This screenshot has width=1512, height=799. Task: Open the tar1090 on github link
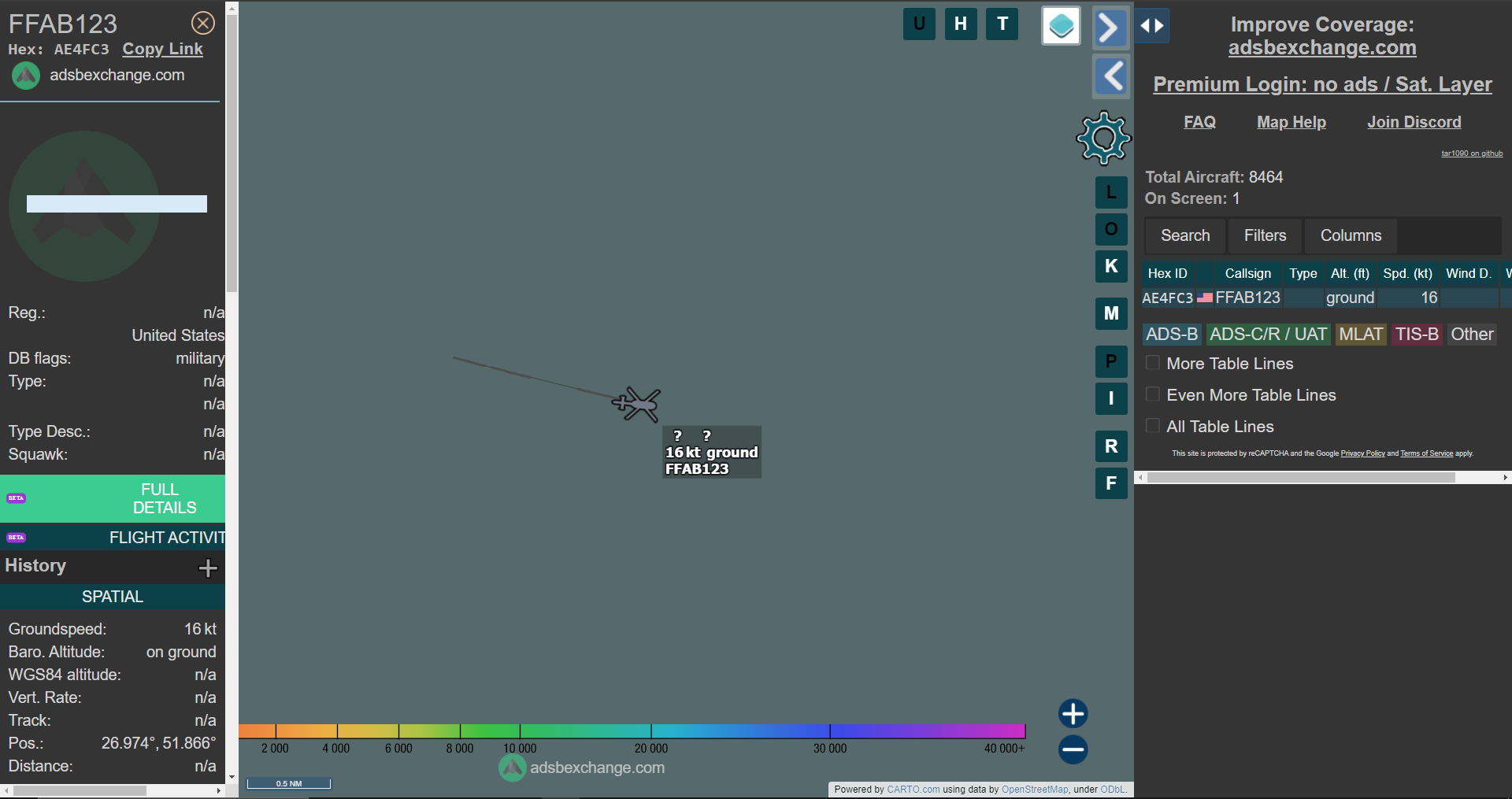(1472, 154)
